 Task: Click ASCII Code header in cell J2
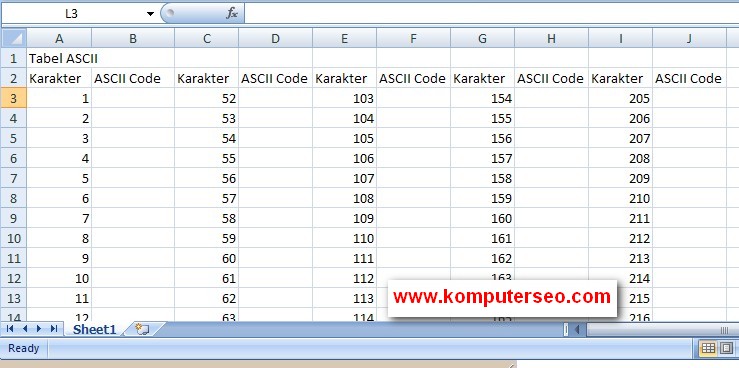(688, 78)
